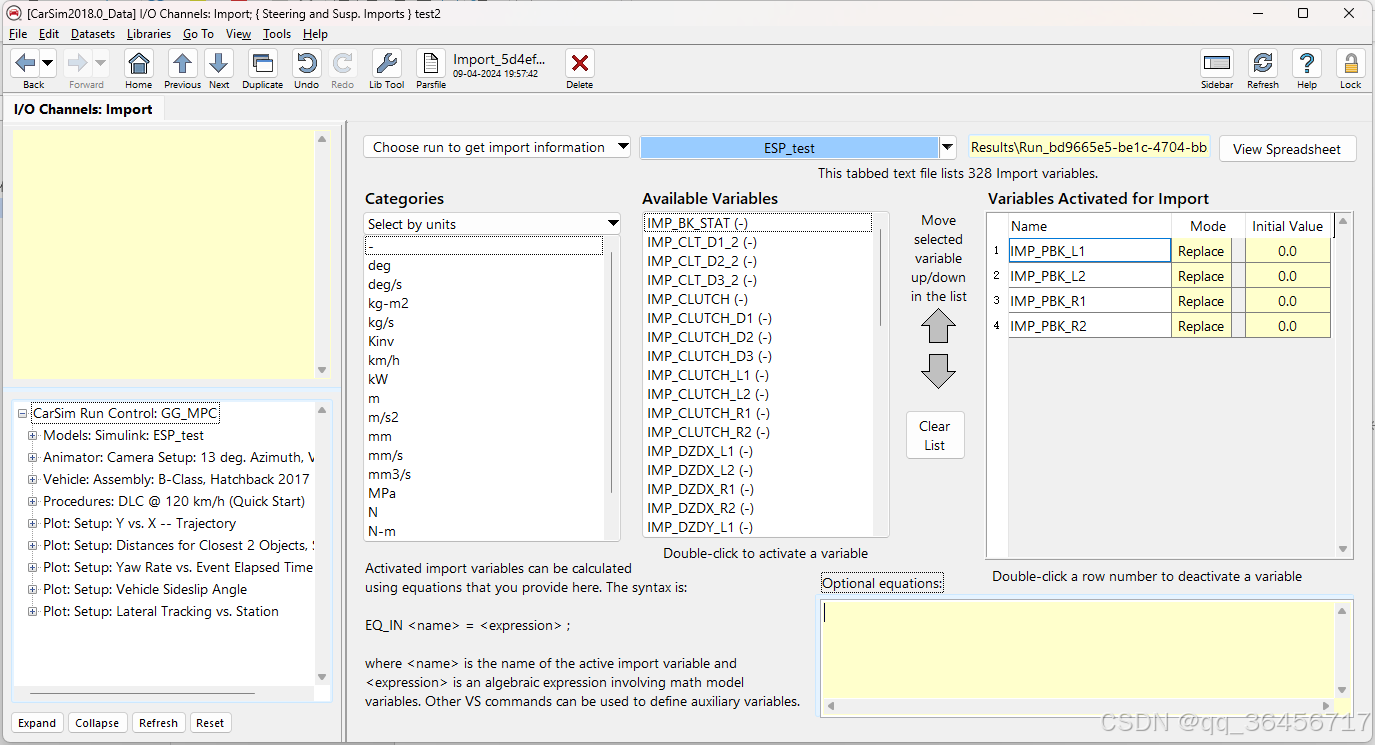Viewport: 1375px width, 745px height.
Task: Expand the Vehicle: Assembly: B-Class node
Action: click(33, 479)
